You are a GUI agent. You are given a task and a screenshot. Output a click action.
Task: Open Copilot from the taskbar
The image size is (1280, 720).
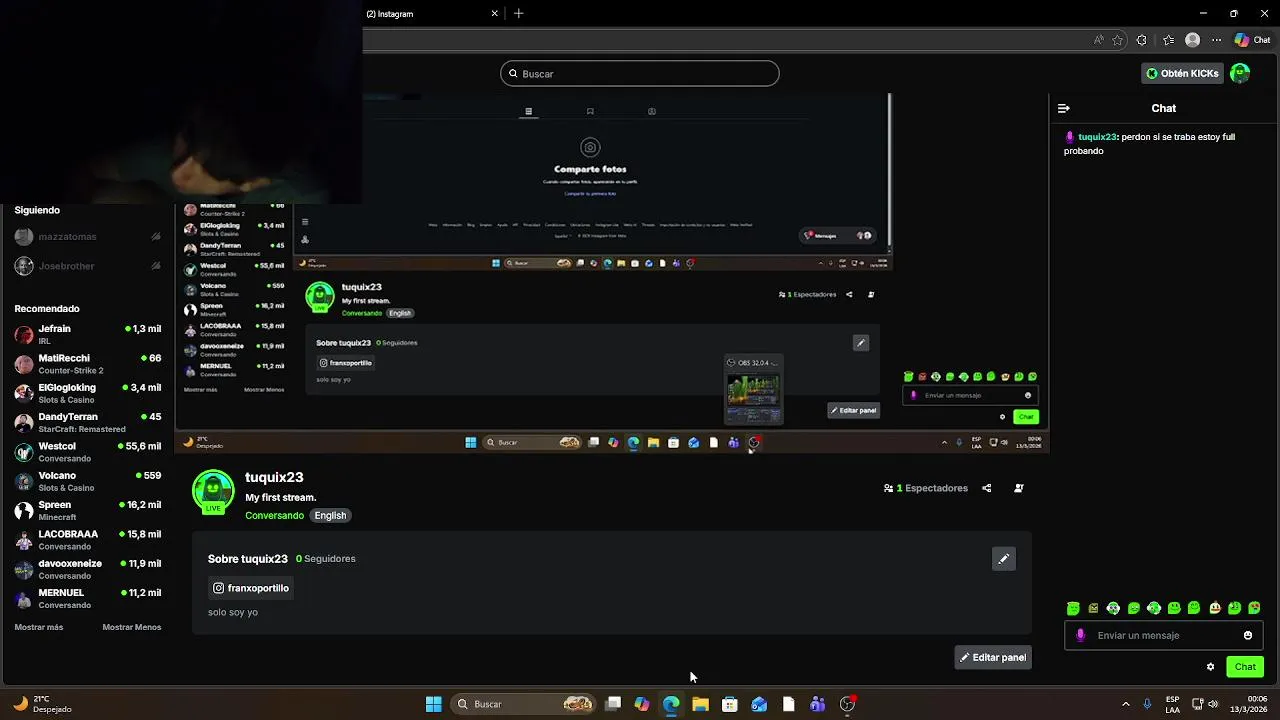(642, 704)
